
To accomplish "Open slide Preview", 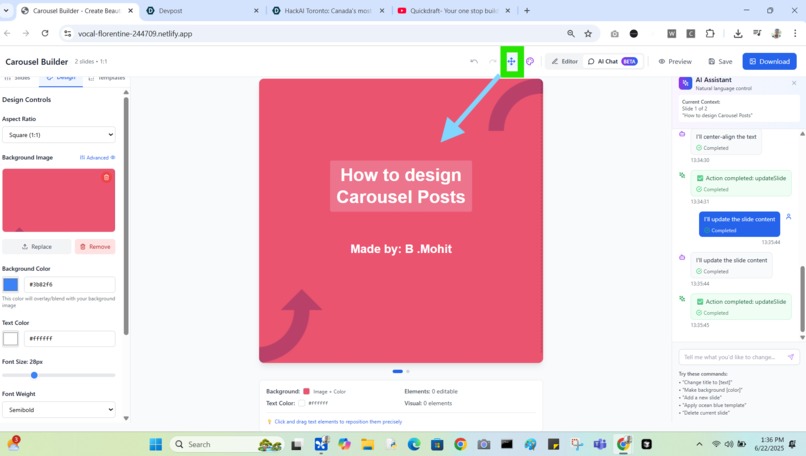I will 675,61.
